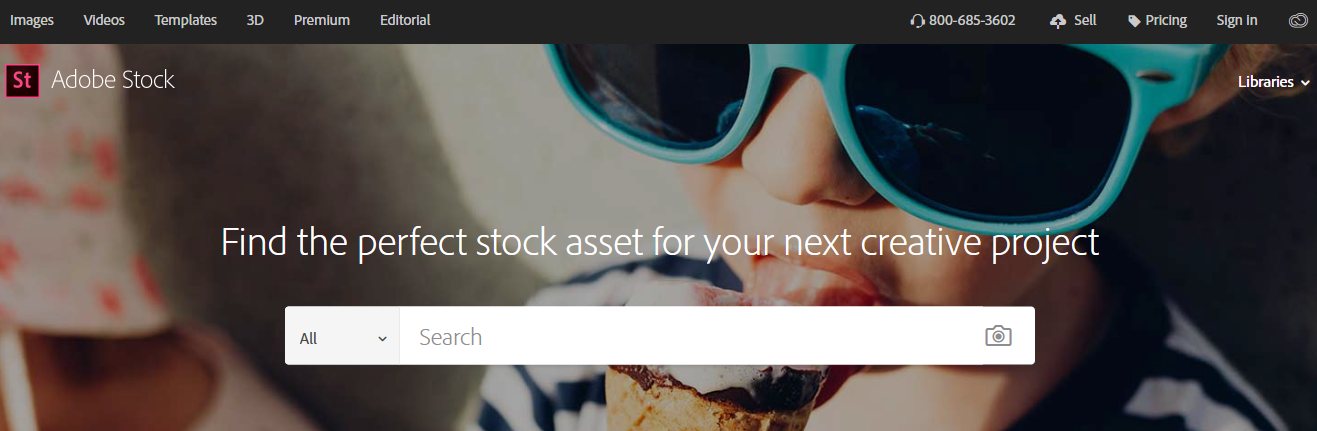Open the Premium collection

322,20
